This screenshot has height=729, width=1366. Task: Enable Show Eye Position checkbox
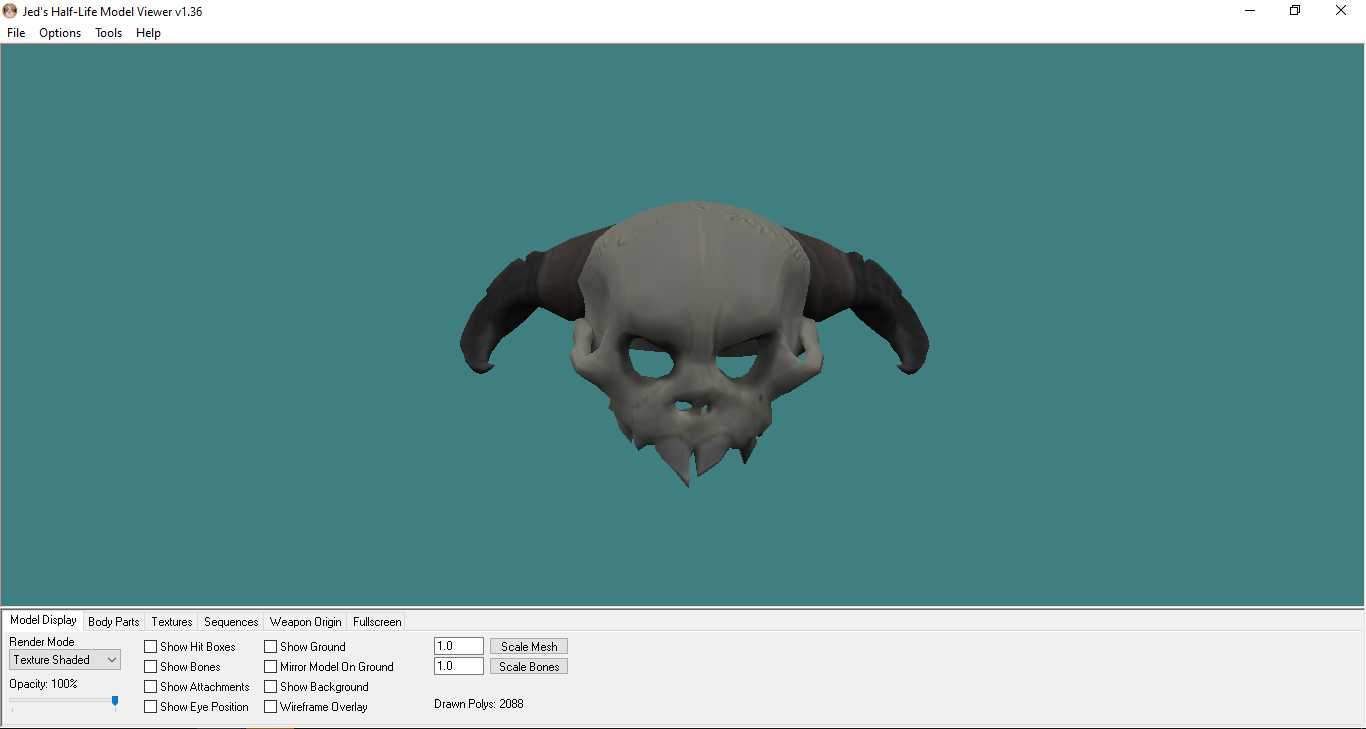pos(196,707)
